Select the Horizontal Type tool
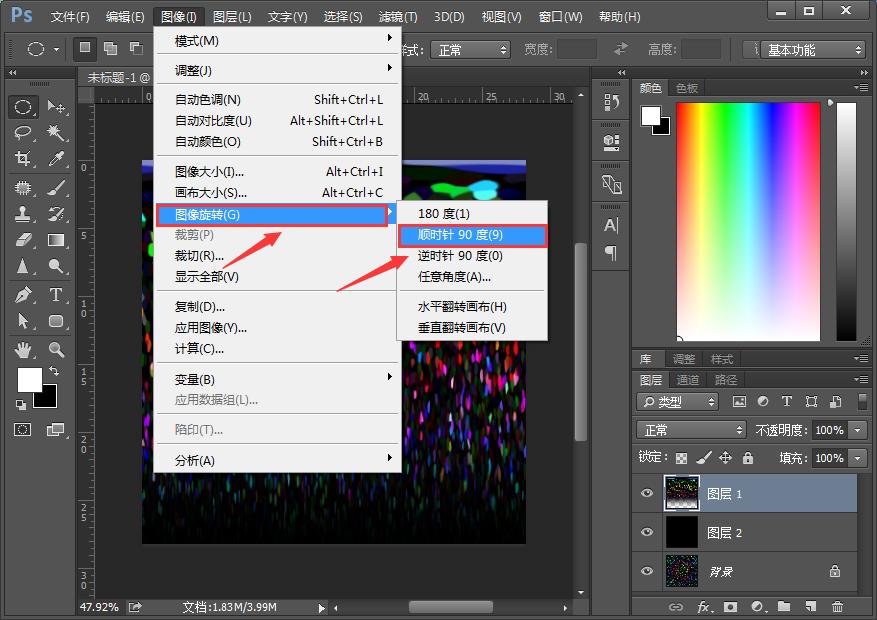Image resolution: width=877 pixels, height=620 pixels. click(x=56, y=295)
